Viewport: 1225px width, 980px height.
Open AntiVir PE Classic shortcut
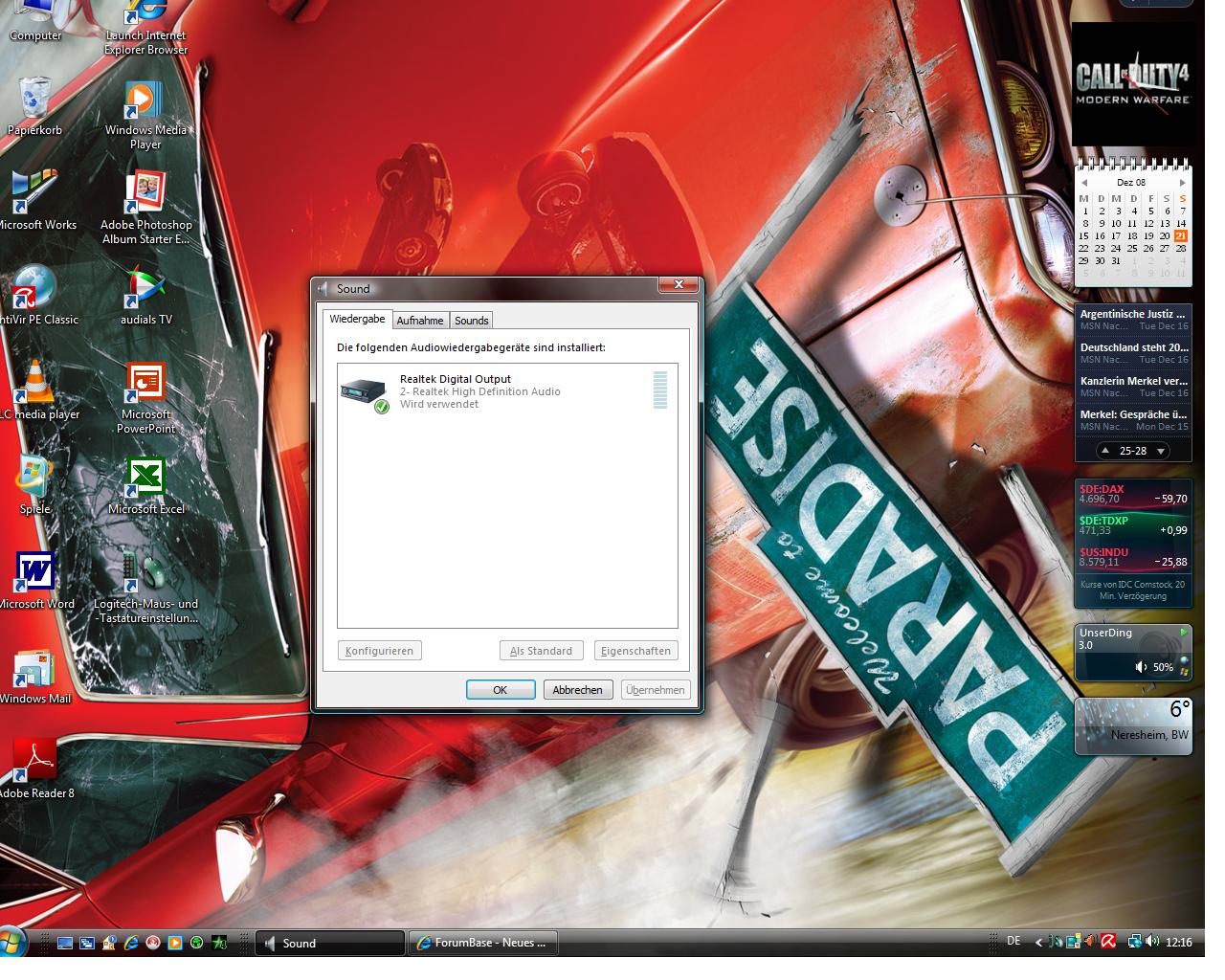36,295
